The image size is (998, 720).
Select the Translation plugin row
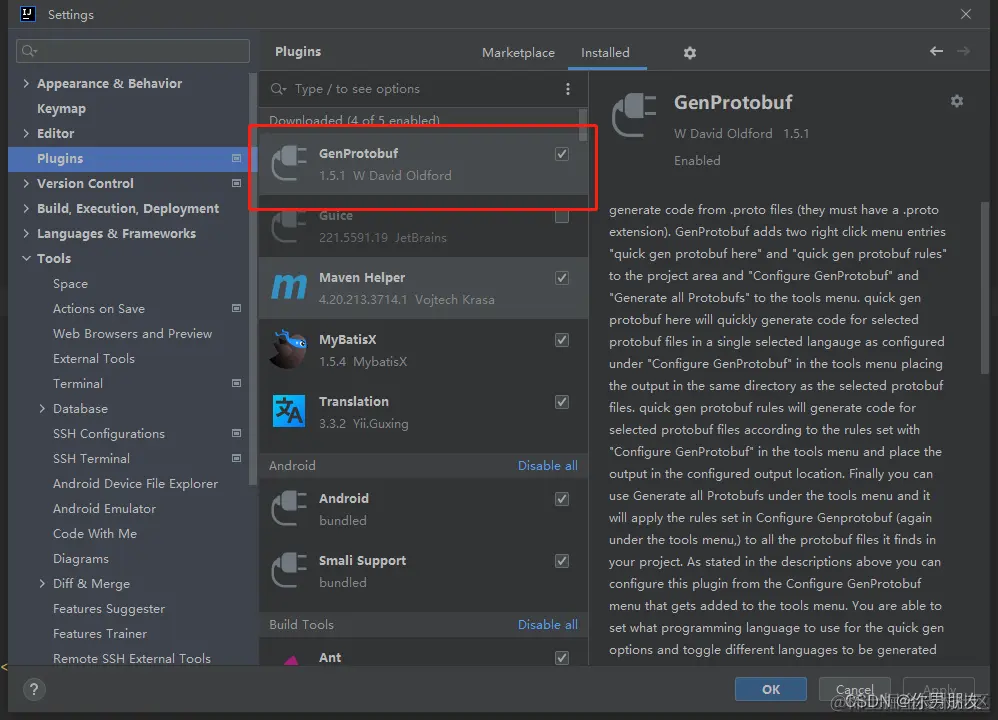click(x=423, y=412)
